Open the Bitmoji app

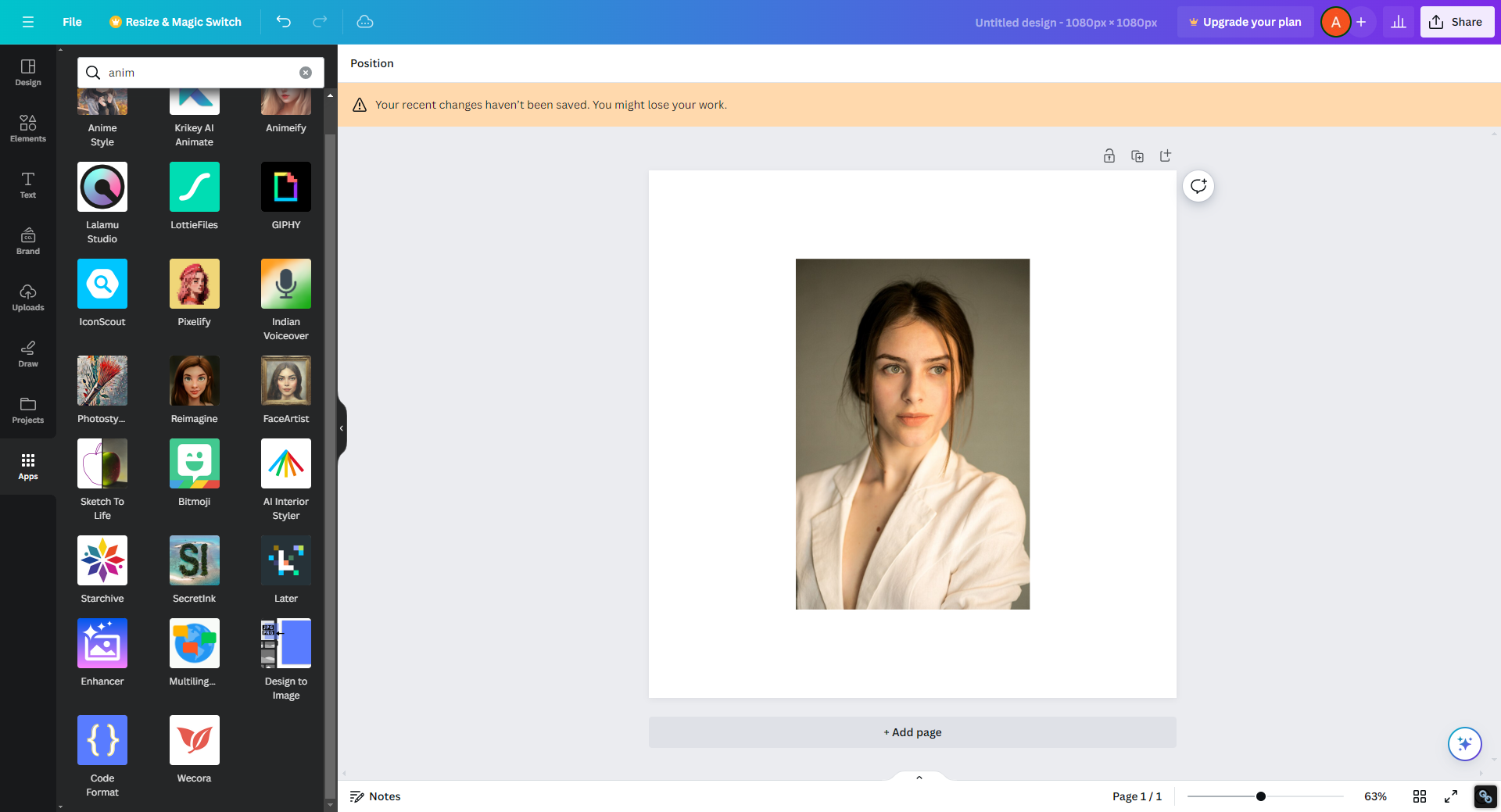point(194,463)
